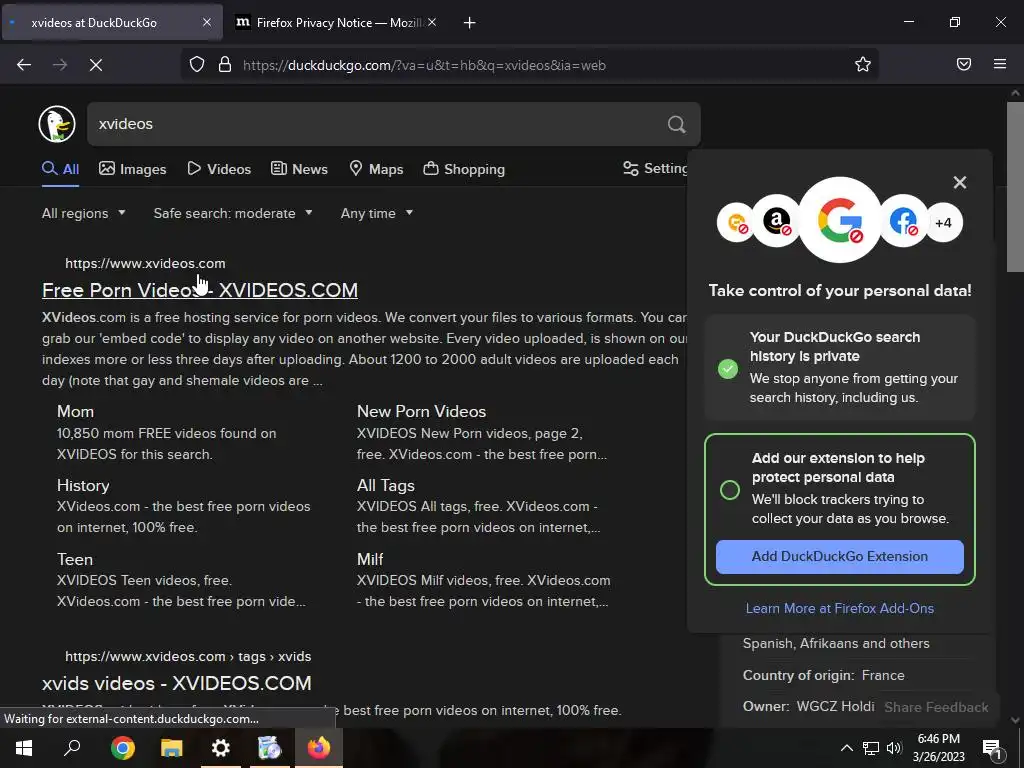Click the empty circle beside Add our extension

(729, 490)
